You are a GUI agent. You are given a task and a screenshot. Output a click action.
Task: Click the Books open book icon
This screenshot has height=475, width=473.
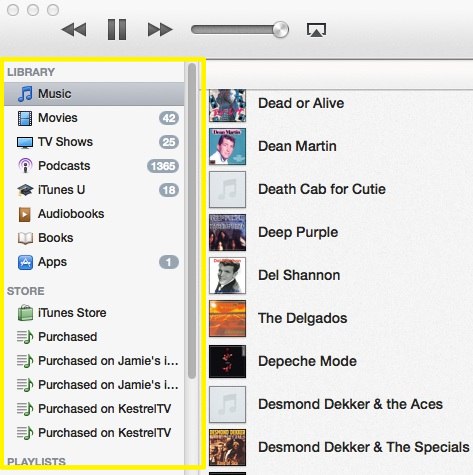point(25,238)
